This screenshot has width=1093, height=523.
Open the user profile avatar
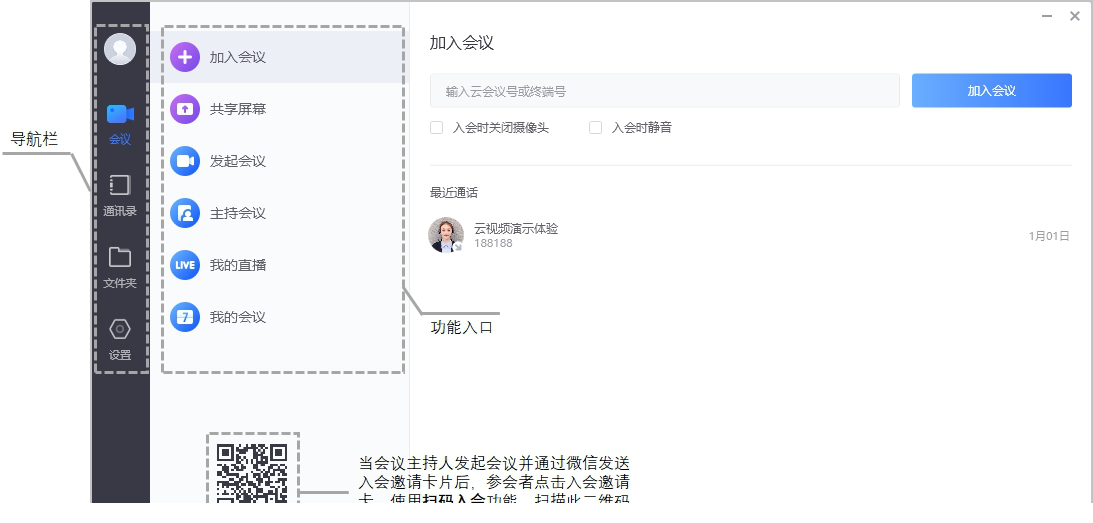click(120, 49)
